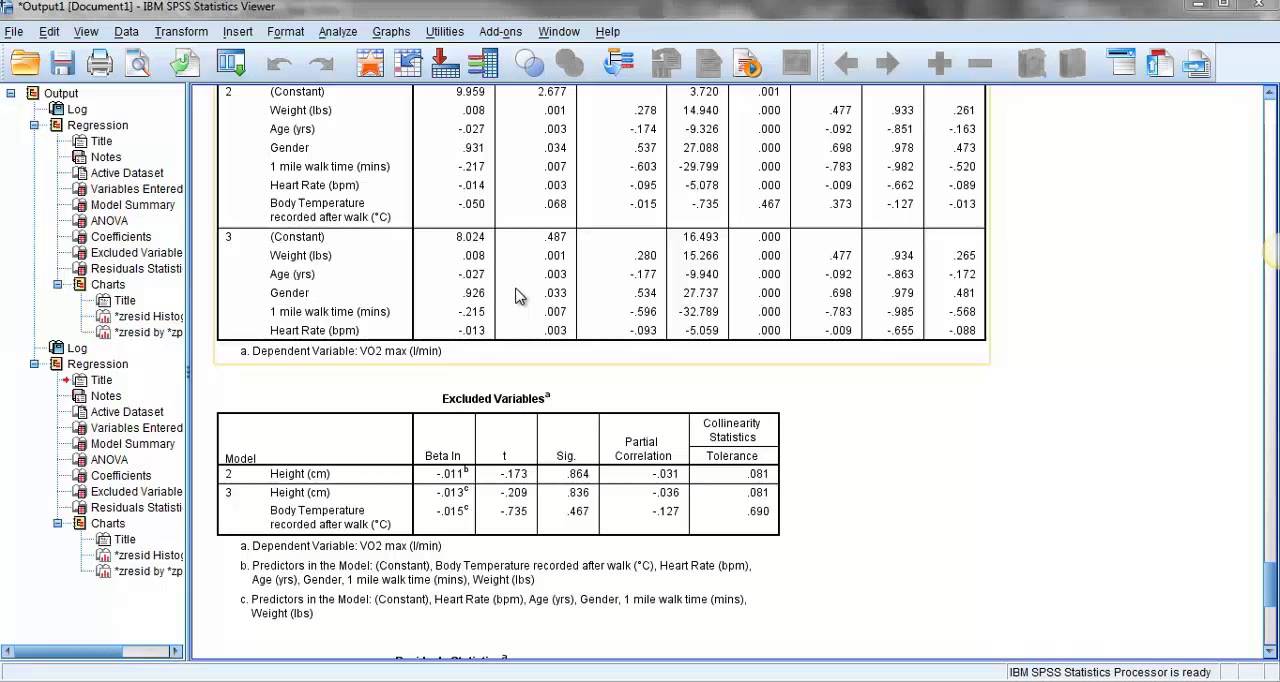
Task: Click the Save document floppy icon
Action: click(63, 64)
